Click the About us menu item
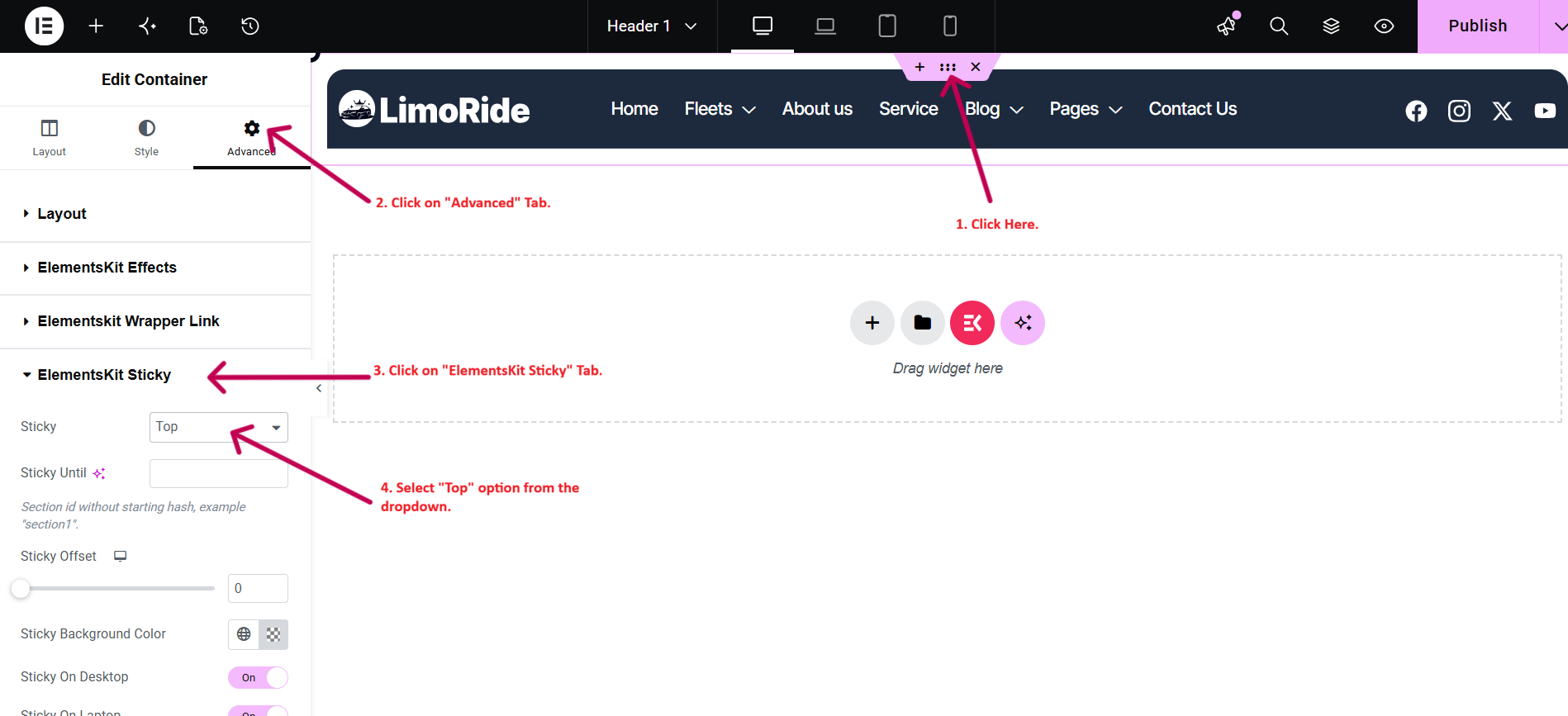 click(x=817, y=109)
